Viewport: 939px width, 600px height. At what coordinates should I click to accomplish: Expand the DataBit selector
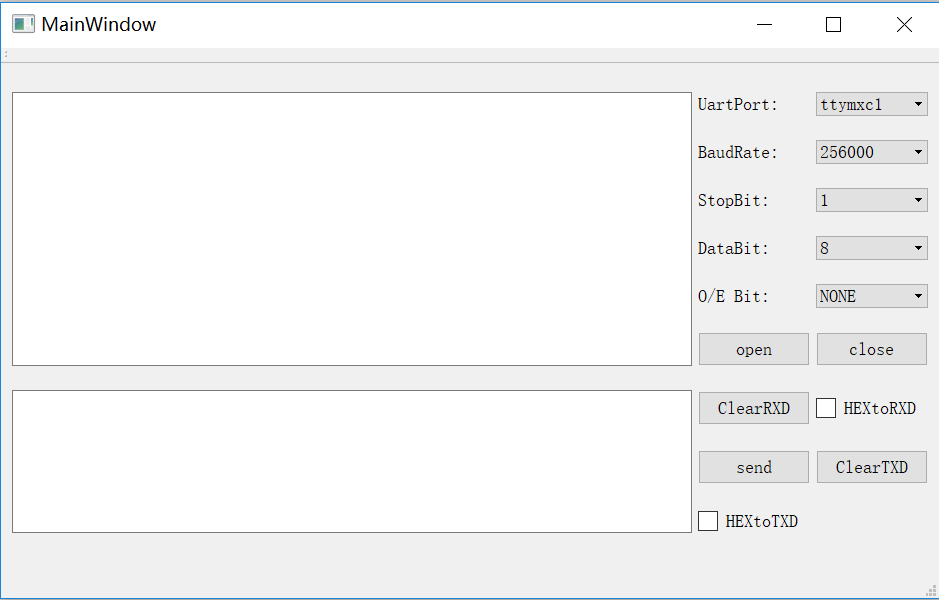(x=871, y=248)
